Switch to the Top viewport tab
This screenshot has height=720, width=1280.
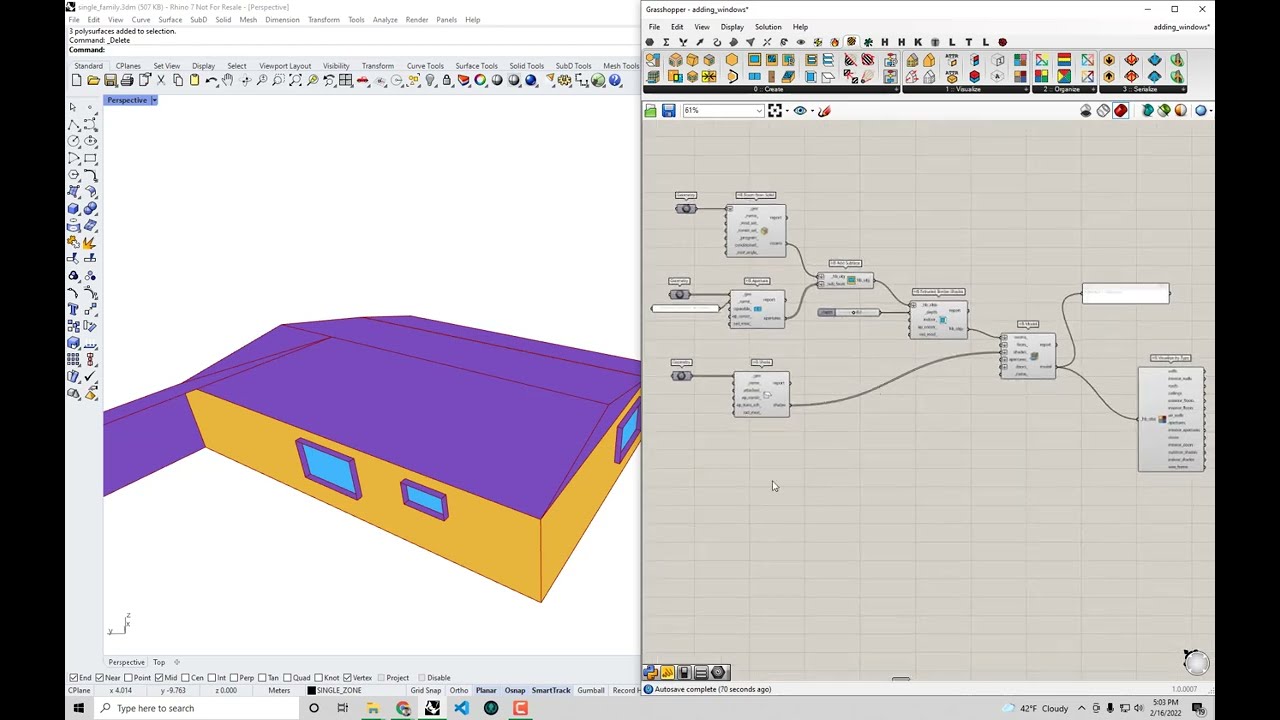pos(159,662)
